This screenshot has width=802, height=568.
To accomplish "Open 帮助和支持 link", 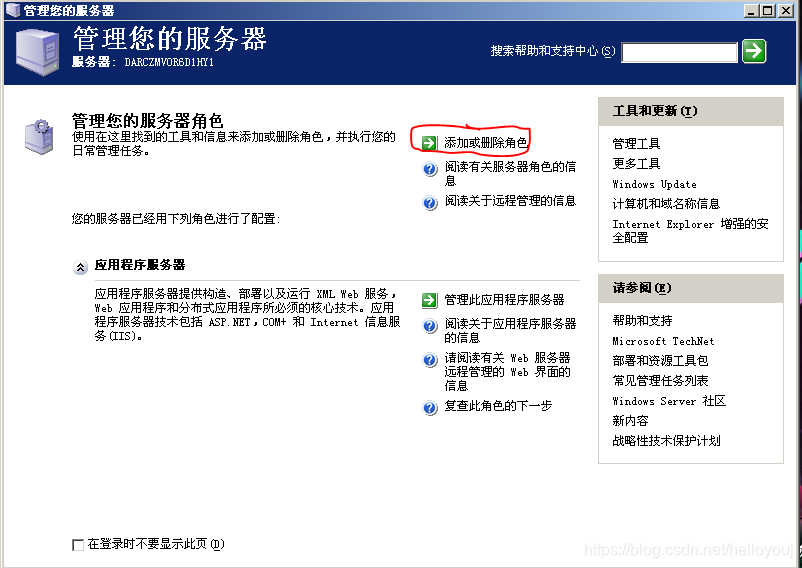I will click(642, 320).
